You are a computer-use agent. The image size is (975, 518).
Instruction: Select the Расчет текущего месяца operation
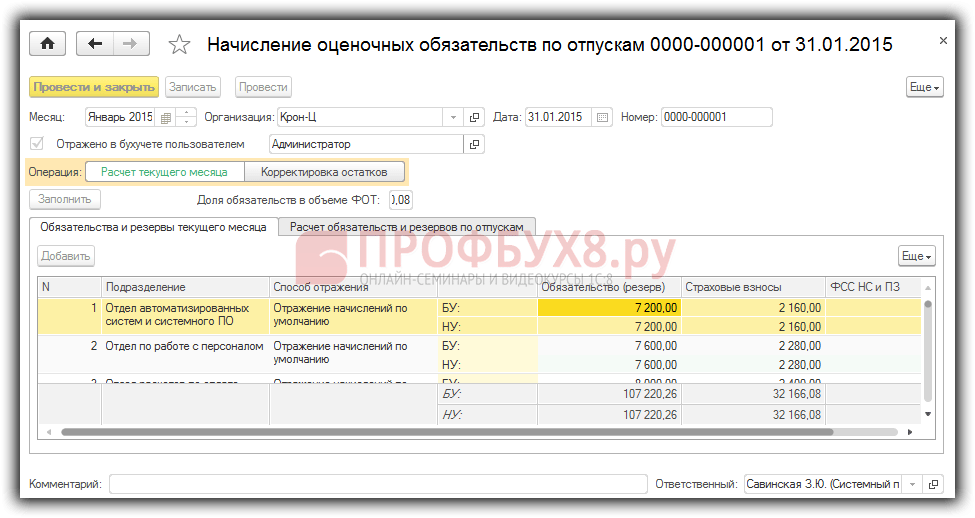coord(164,172)
